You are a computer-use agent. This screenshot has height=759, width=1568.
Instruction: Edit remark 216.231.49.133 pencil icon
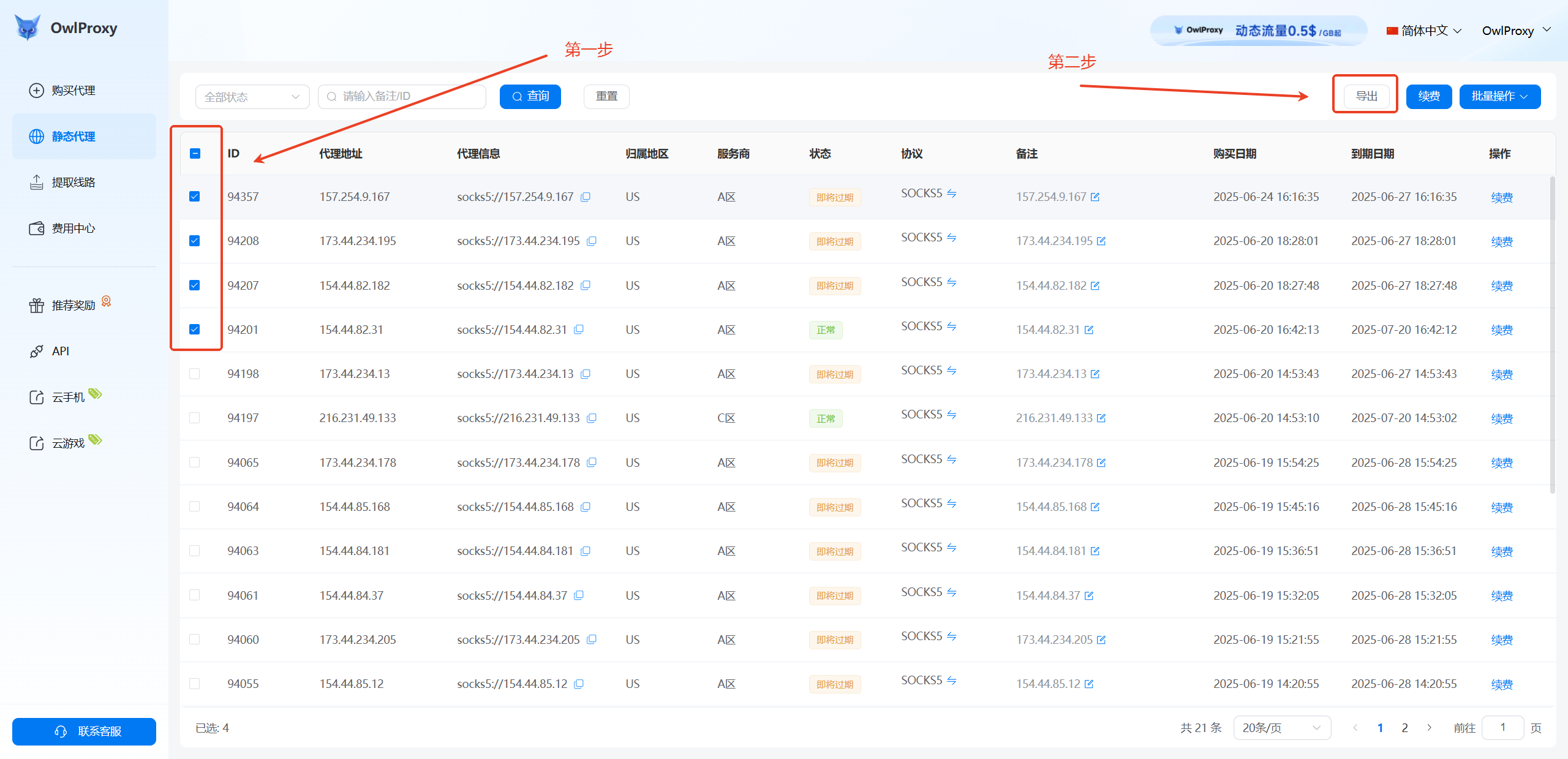(x=1101, y=418)
